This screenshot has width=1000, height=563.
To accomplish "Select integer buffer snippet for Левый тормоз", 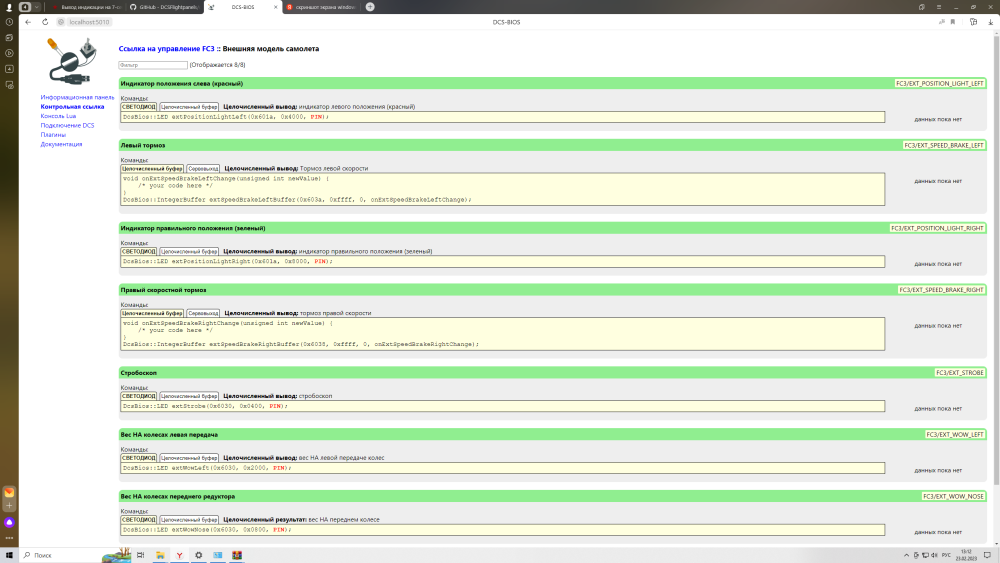I will pos(152,169).
